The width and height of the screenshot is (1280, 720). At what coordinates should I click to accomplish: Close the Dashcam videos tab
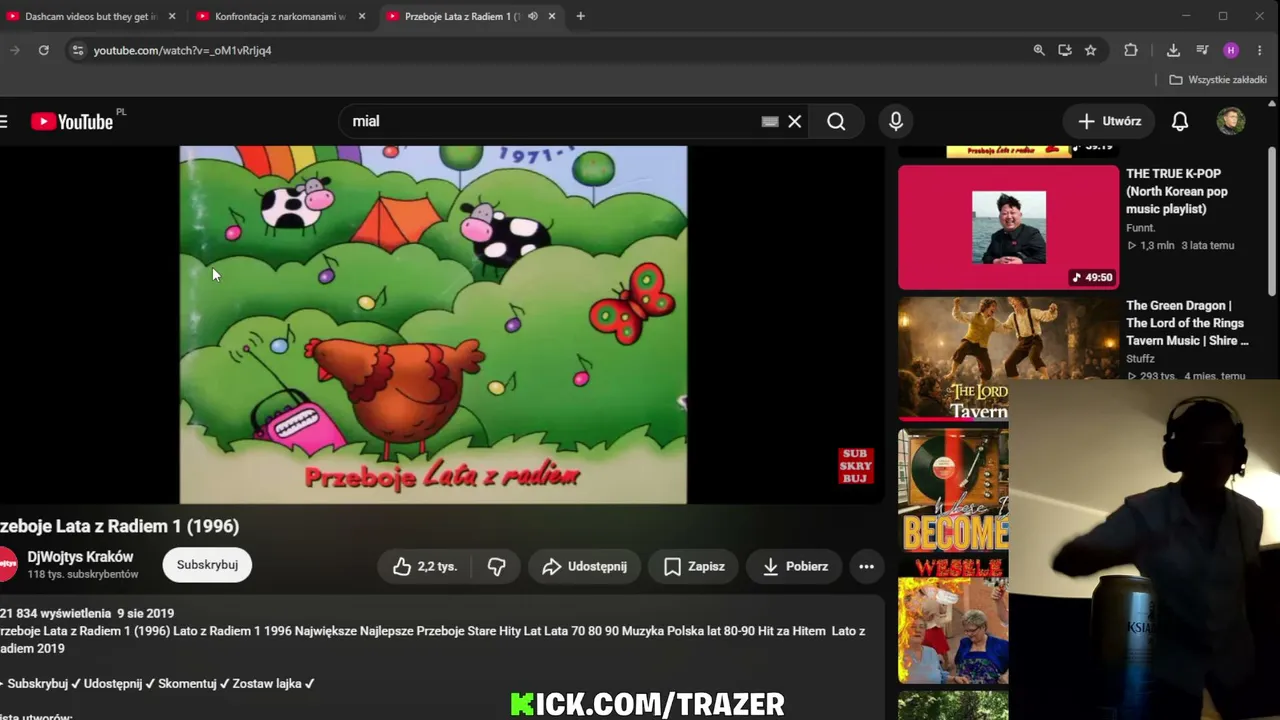point(172,16)
